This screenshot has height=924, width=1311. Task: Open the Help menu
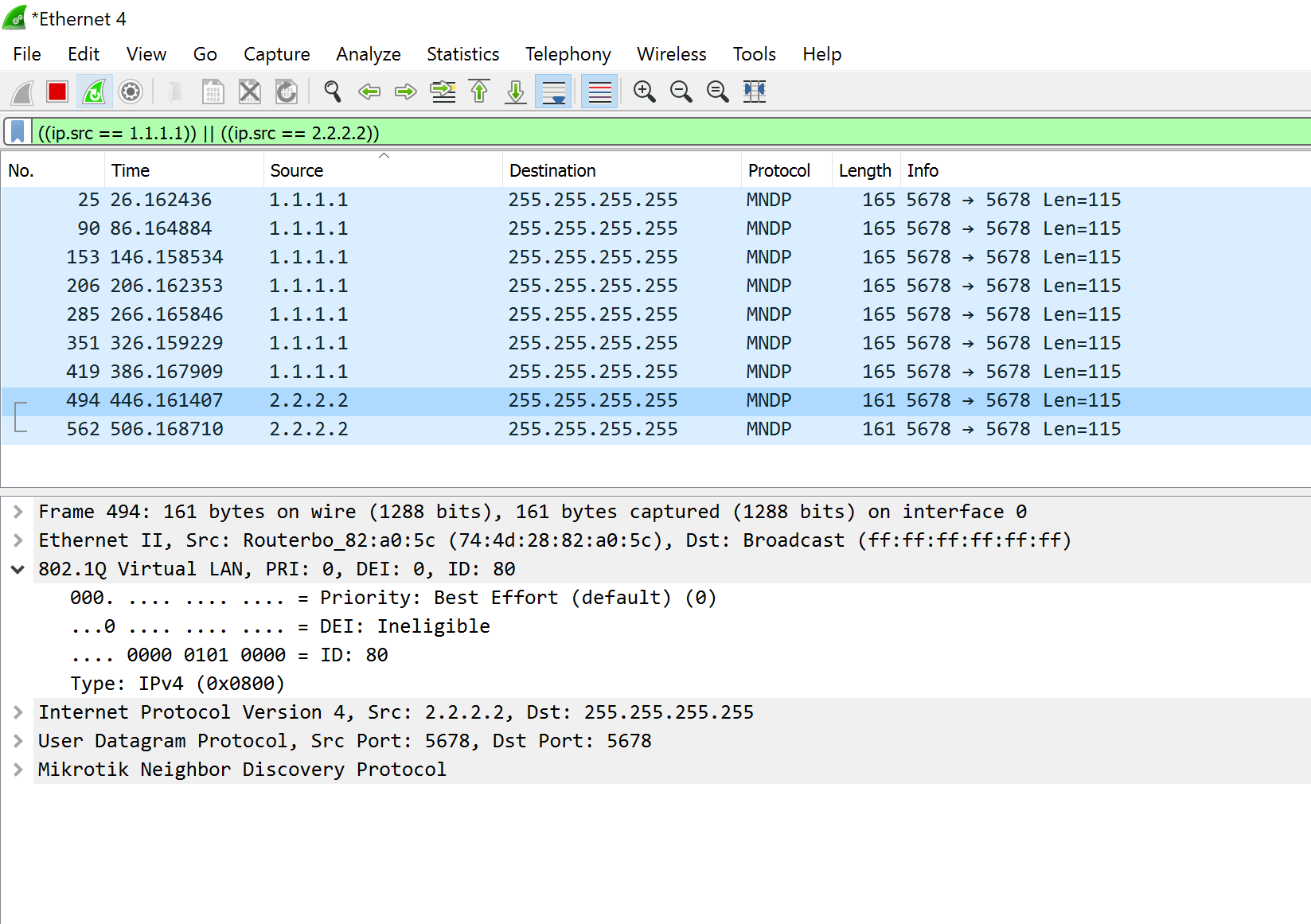[x=822, y=54]
